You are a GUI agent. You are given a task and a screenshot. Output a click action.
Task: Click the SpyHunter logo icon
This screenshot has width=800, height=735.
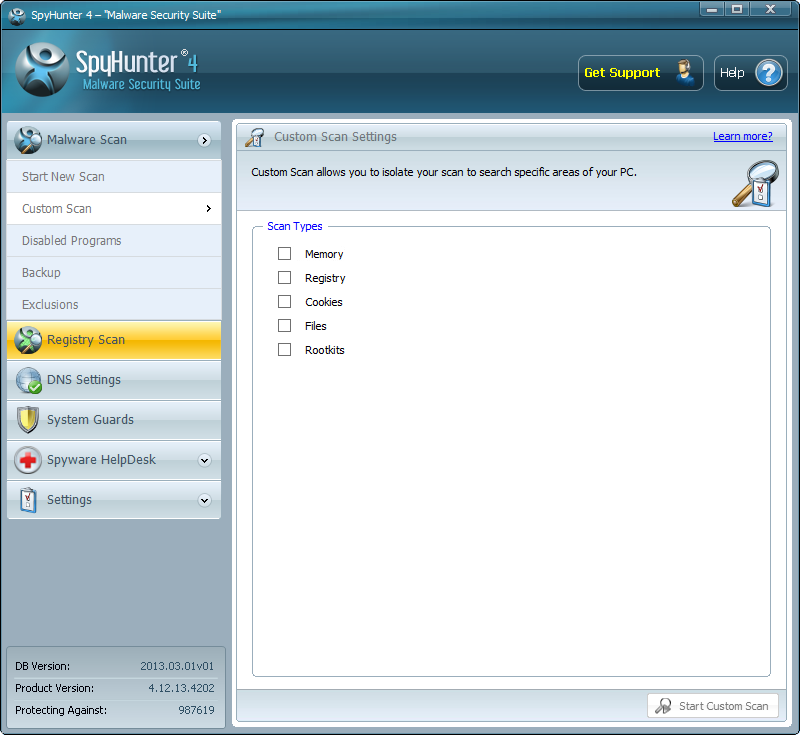pyautogui.click(x=42, y=70)
